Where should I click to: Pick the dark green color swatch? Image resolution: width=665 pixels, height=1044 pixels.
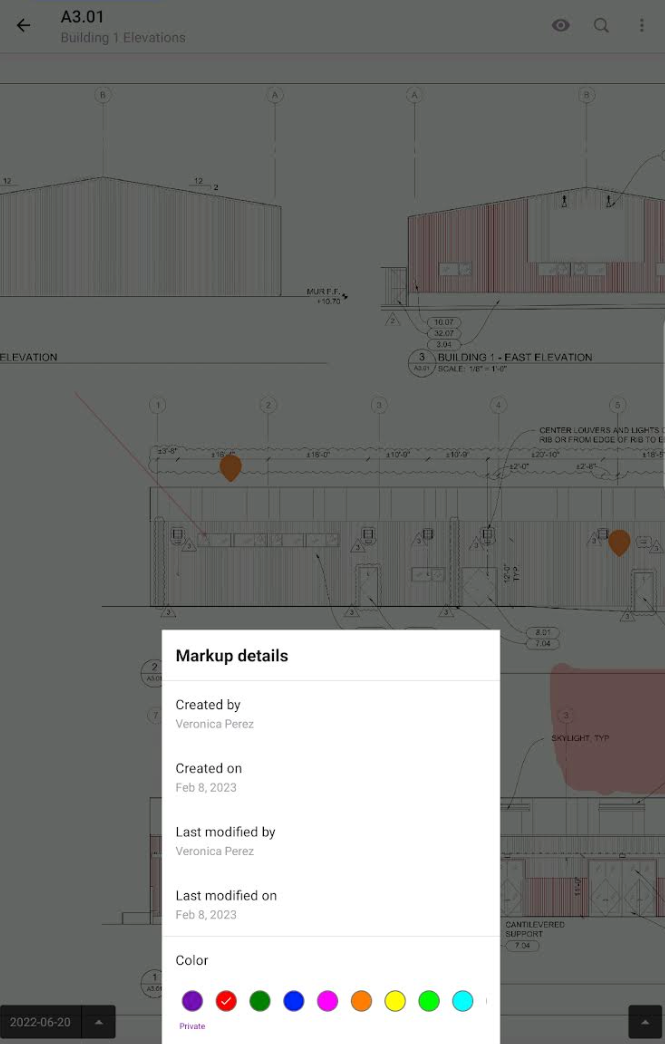click(260, 1001)
